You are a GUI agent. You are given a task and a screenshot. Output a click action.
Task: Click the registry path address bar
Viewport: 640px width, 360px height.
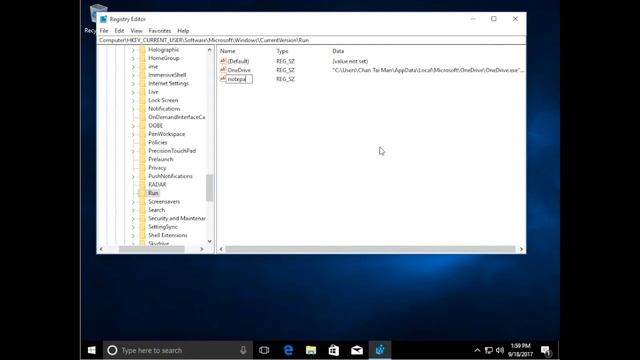(311, 40)
